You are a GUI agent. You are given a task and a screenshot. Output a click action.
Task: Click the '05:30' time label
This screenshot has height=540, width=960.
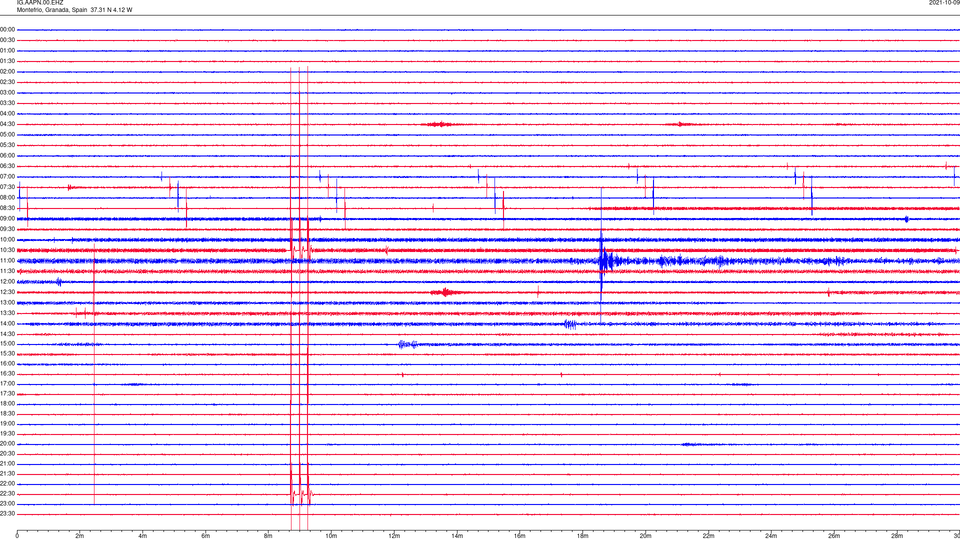8,145
